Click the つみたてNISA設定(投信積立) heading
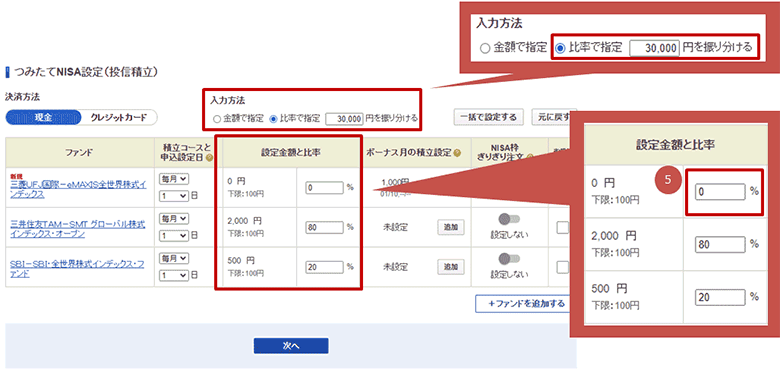This screenshot has height=374, width=780. (86, 73)
